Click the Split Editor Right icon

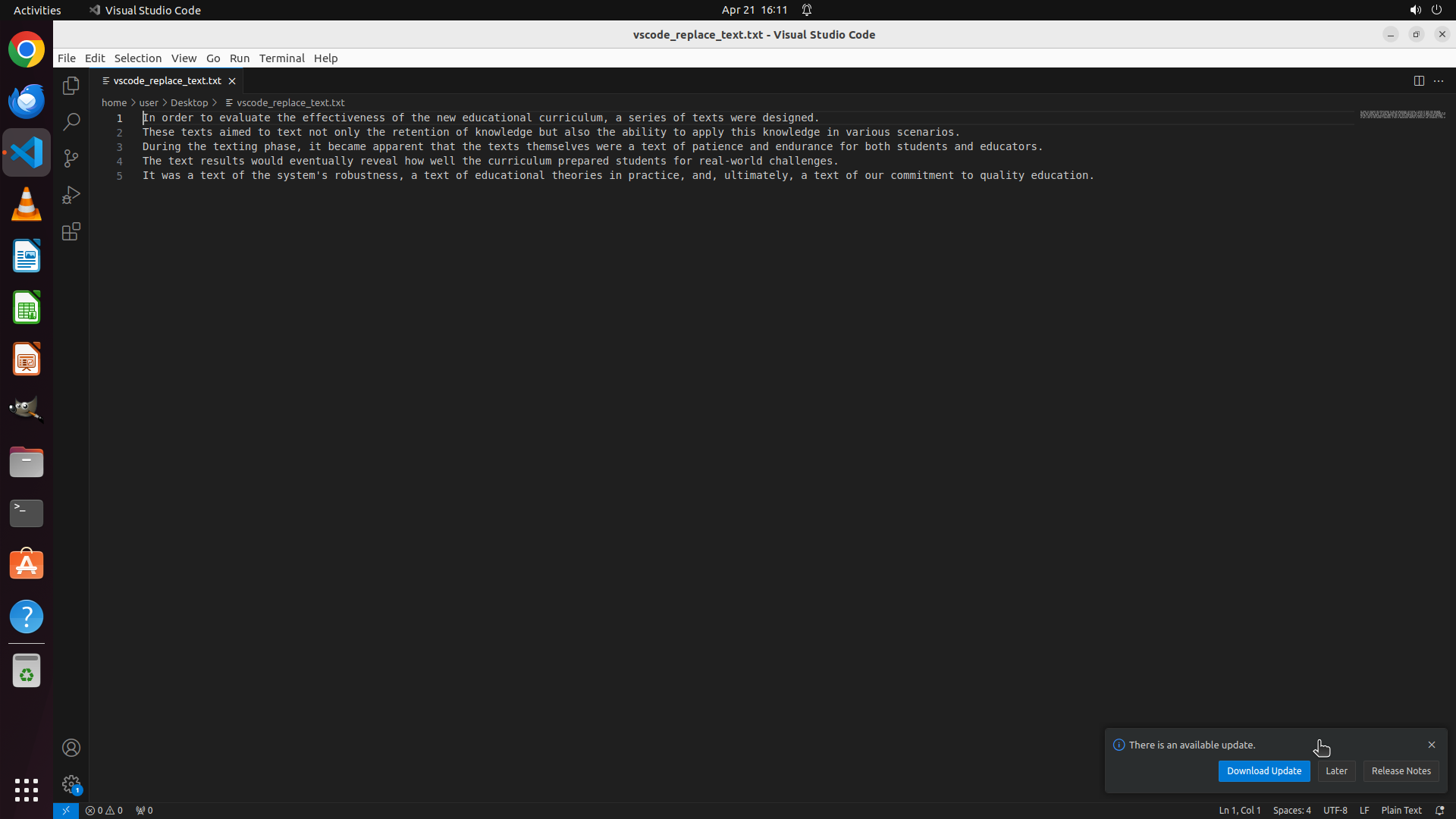(1419, 80)
